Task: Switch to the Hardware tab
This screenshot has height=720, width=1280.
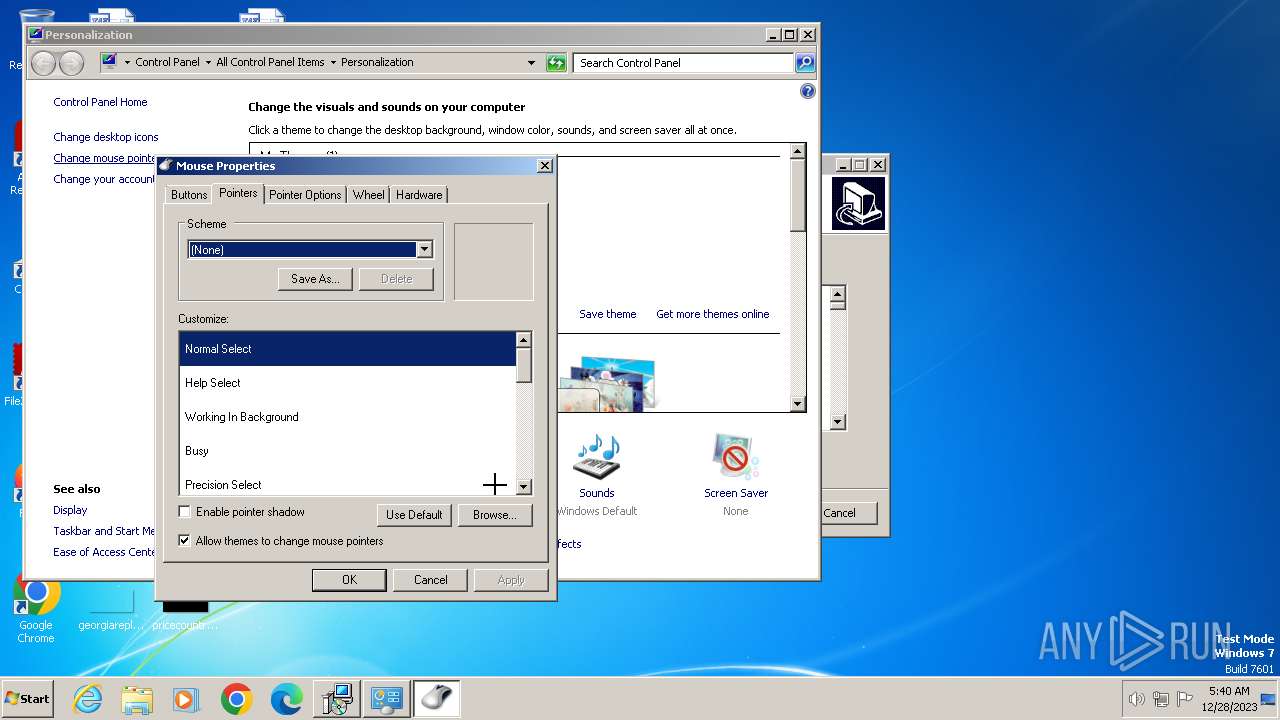Action: [x=419, y=195]
